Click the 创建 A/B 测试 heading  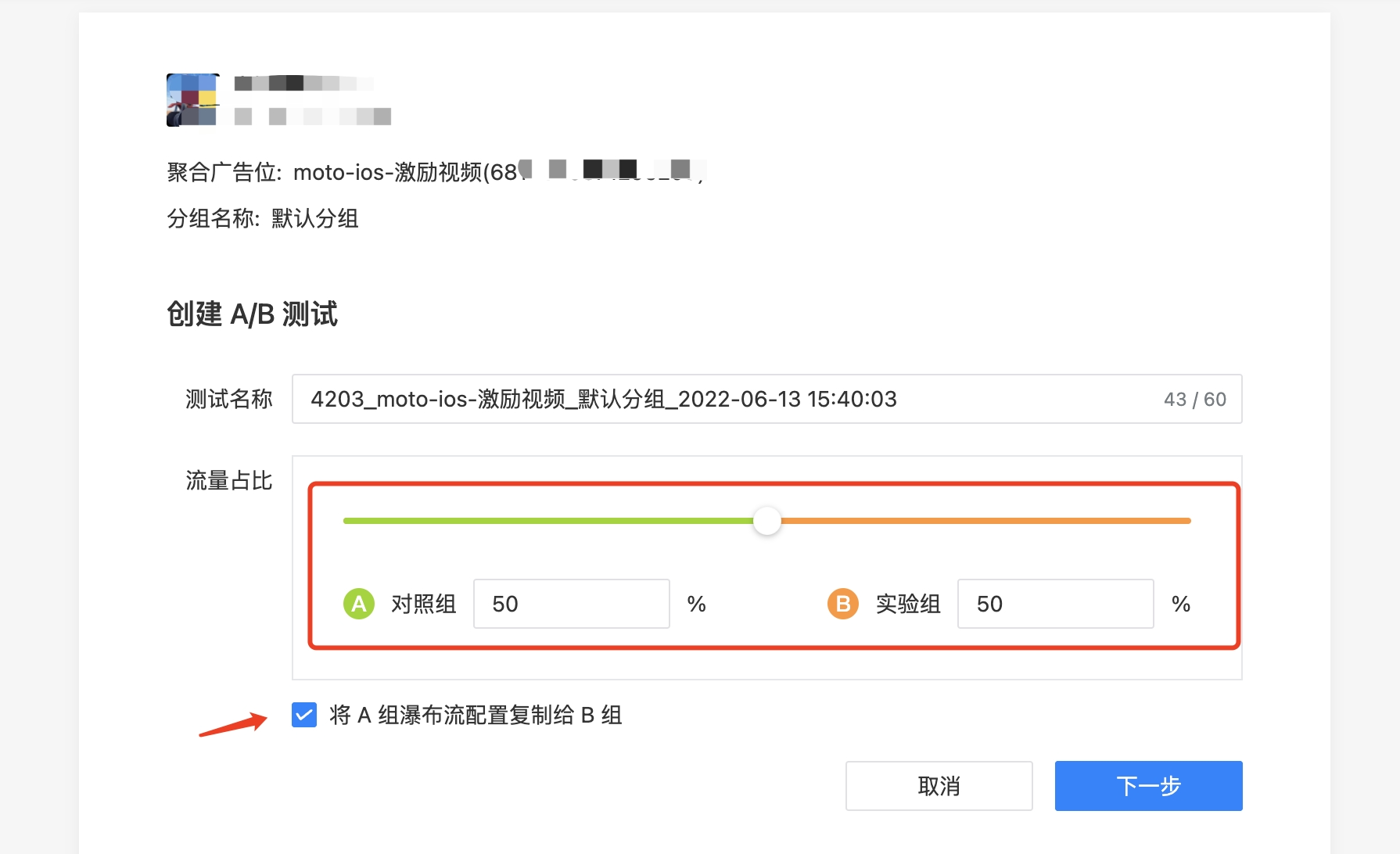pos(252,314)
